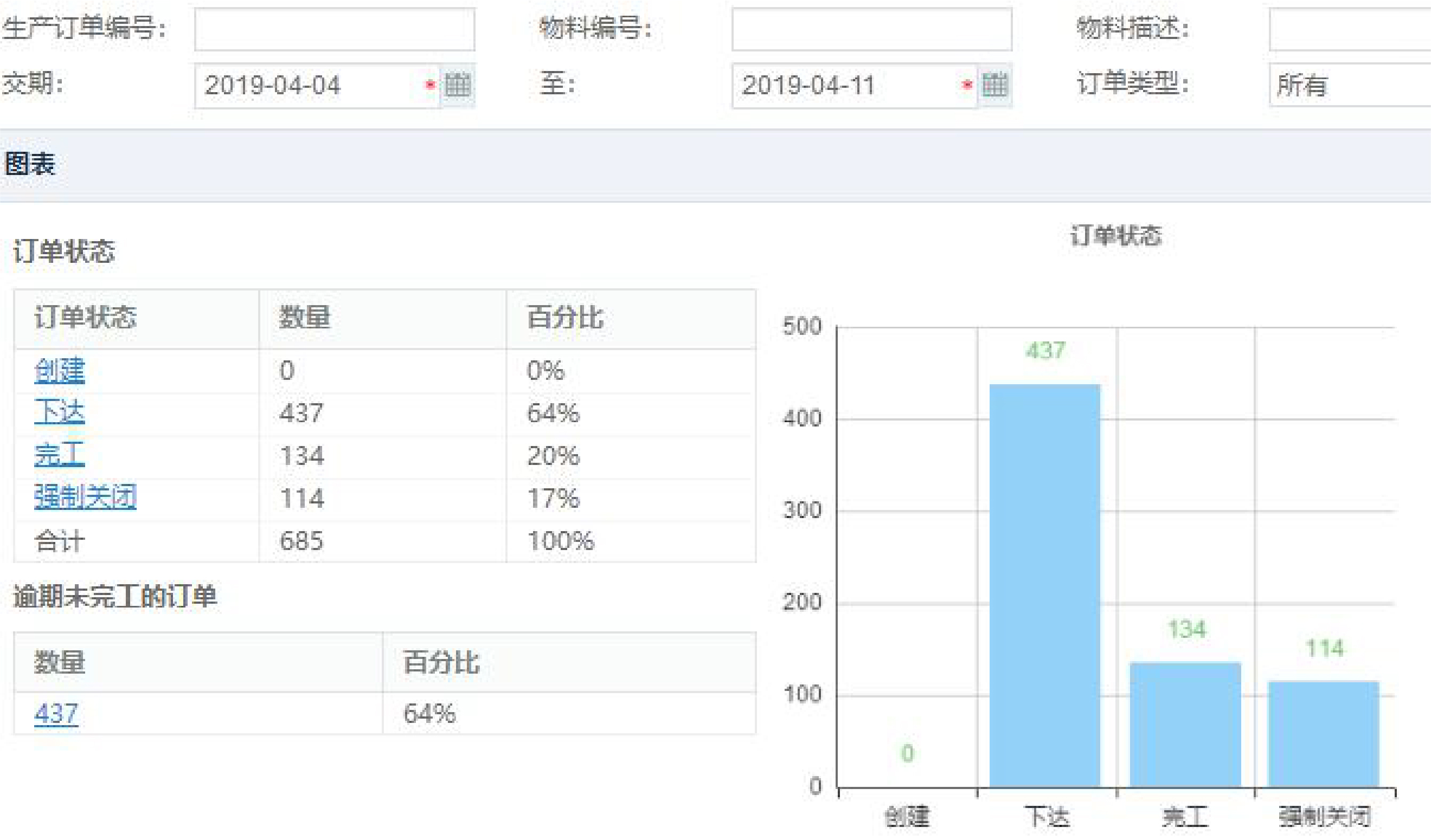Viewport: 1431px width, 840px height.
Task: Click the 2019-04-11 date field
Action: [846, 85]
